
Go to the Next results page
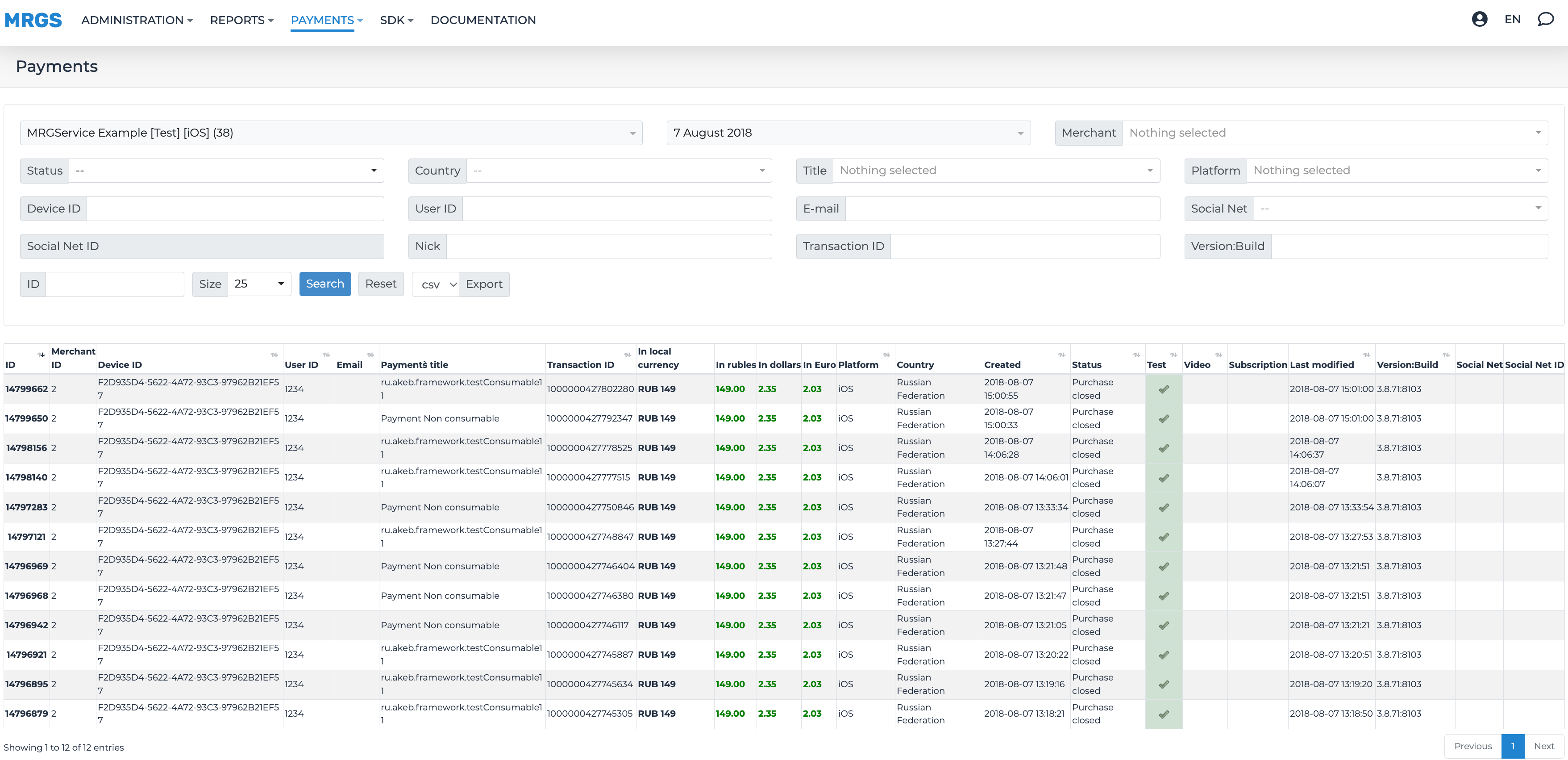pyautogui.click(x=1543, y=746)
